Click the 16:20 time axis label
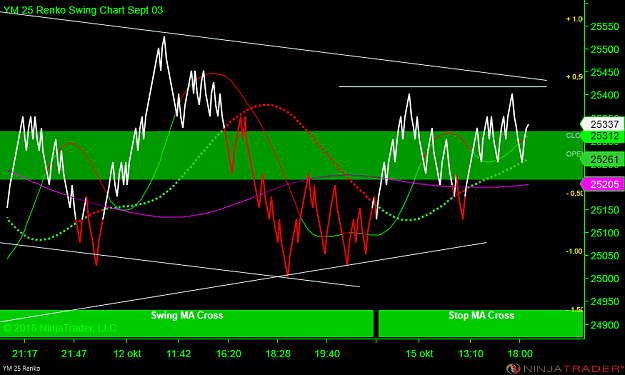The height and width of the screenshot is (375, 625). click(x=228, y=353)
